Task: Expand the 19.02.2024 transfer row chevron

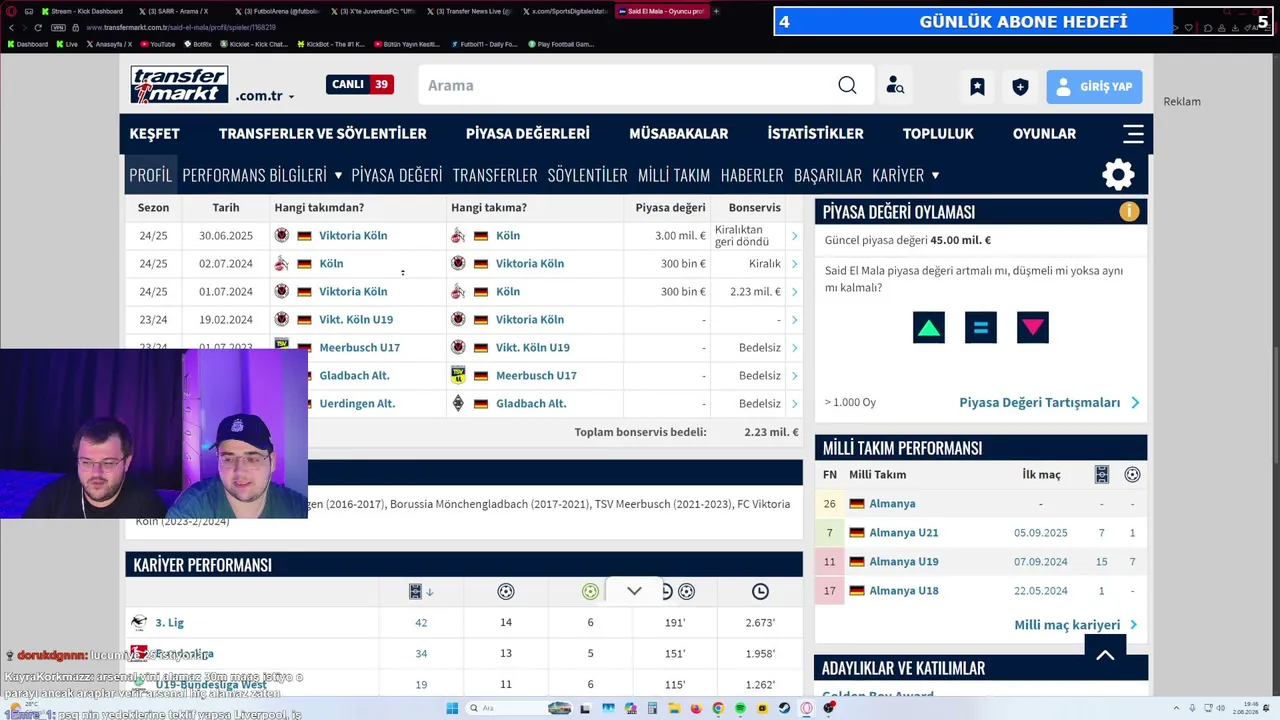Action: (x=794, y=320)
